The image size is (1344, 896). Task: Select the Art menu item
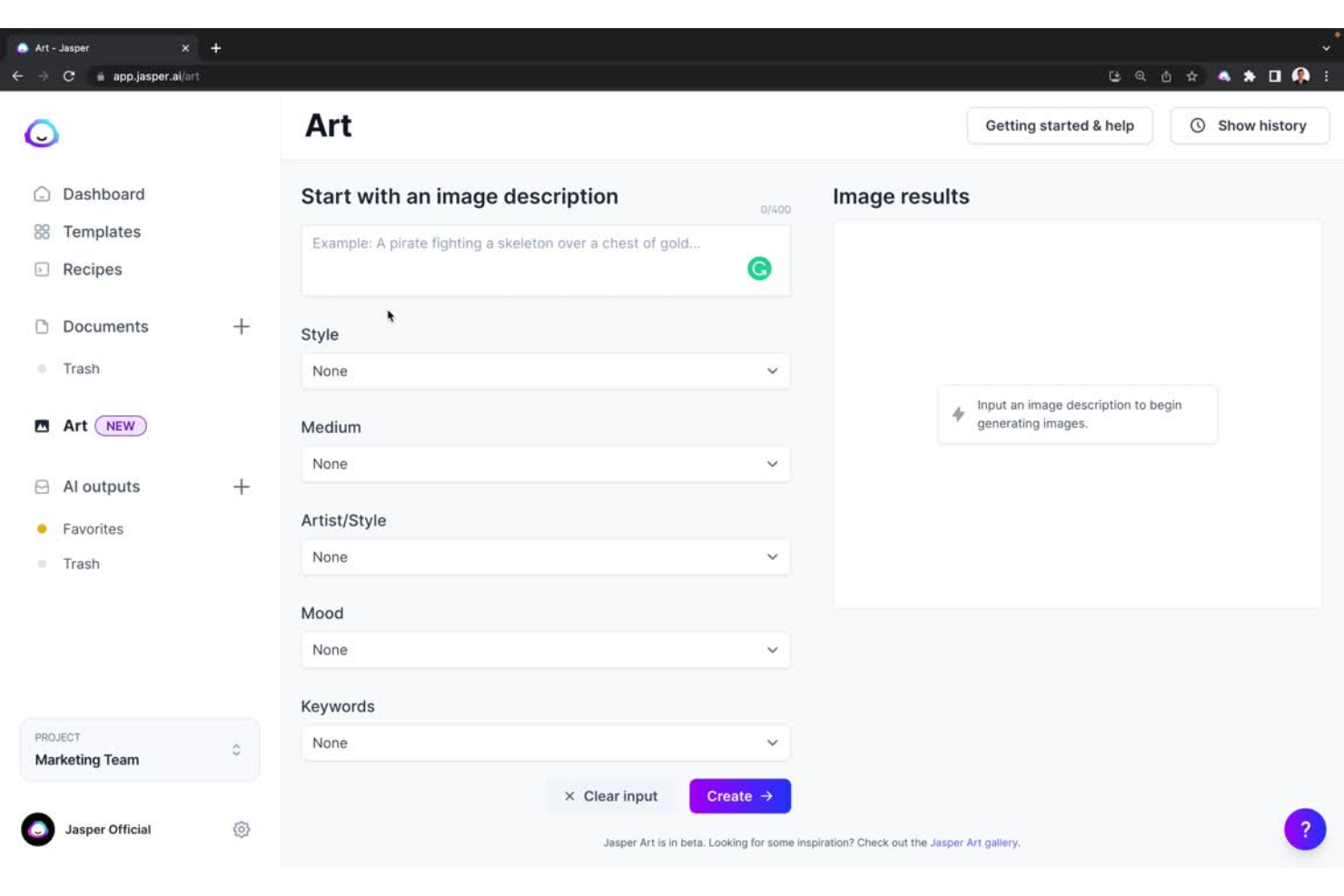[x=74, y=426]
